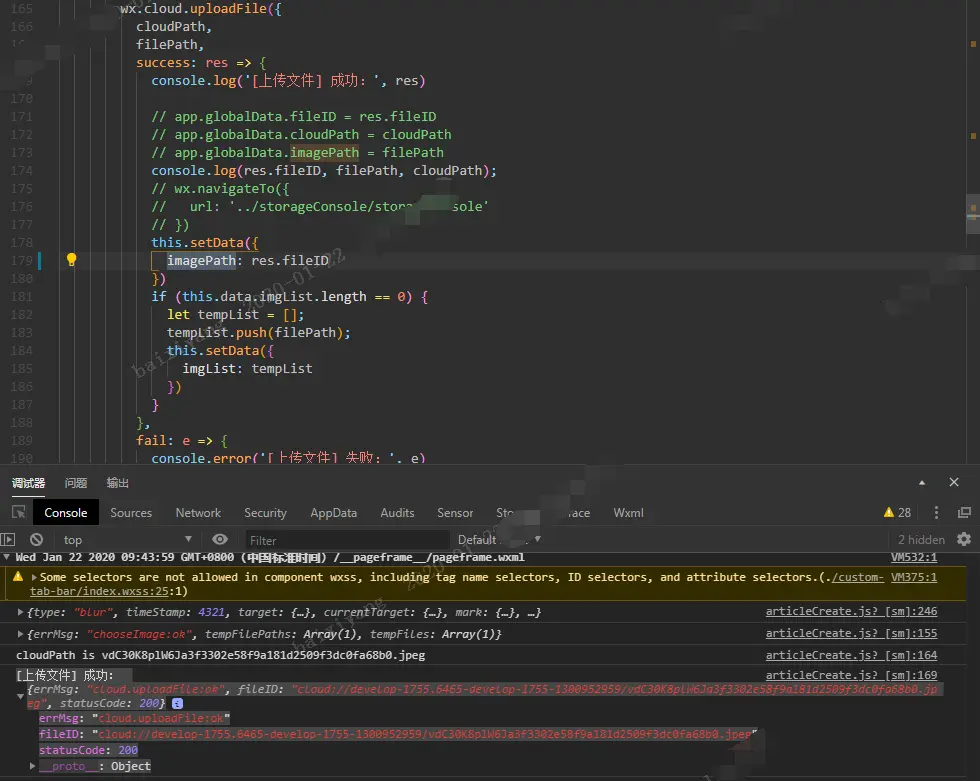Image resolution: width=980 pixels, height=781 pixels.
Task: Open the devtools three-dot menu
Action: click(936, 512)
